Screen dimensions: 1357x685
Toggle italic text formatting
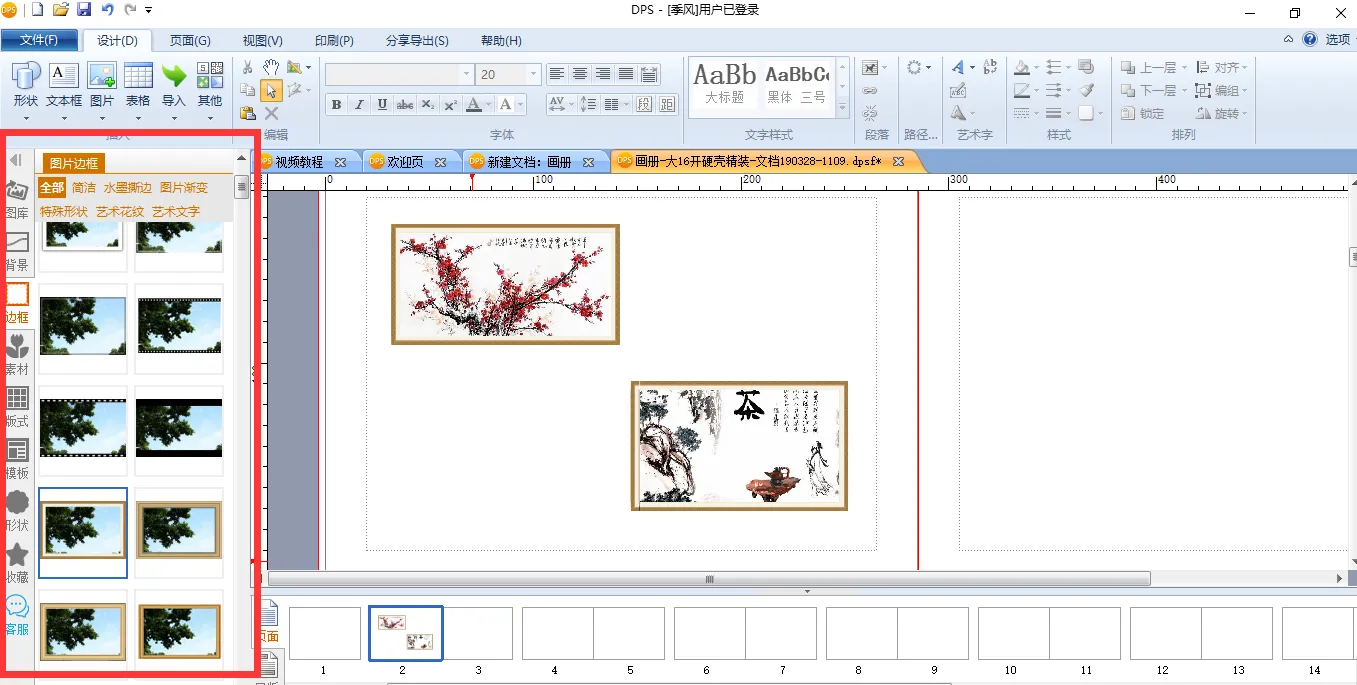pos(359,105)
